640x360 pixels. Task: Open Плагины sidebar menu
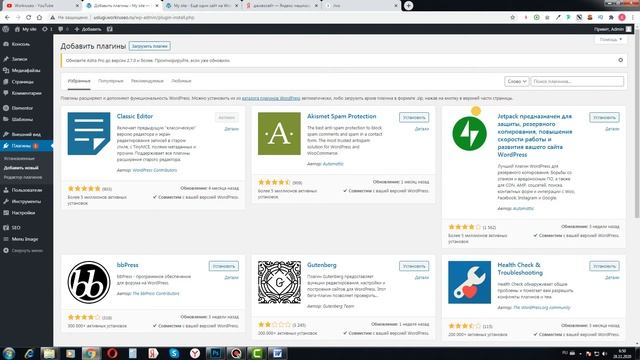pos(21,146)
